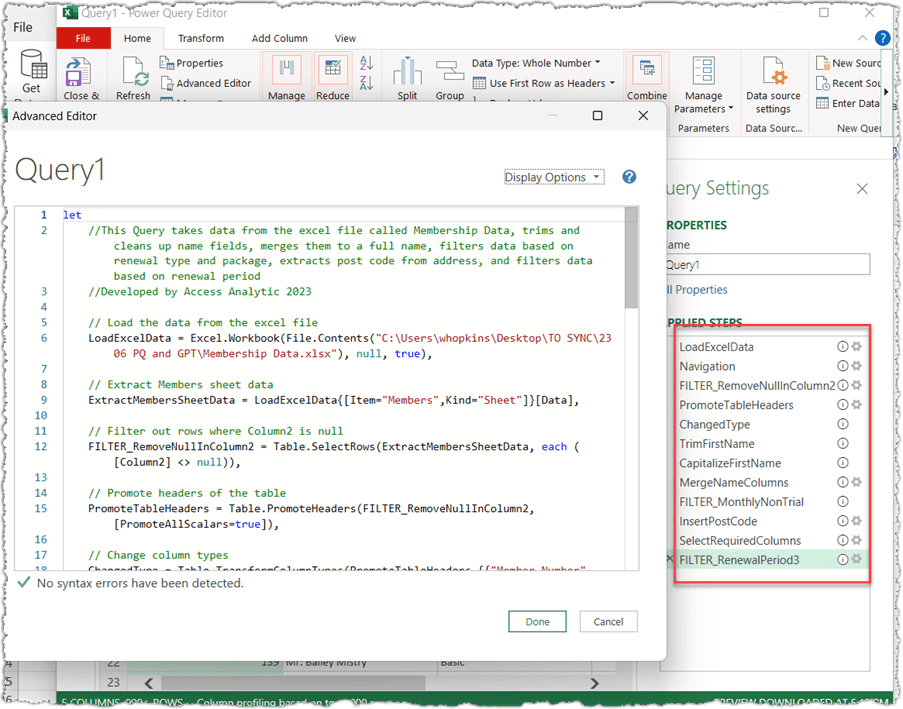Switch to the Transform tab
Viewport: 903px width, 709px height.
(201, 38)
